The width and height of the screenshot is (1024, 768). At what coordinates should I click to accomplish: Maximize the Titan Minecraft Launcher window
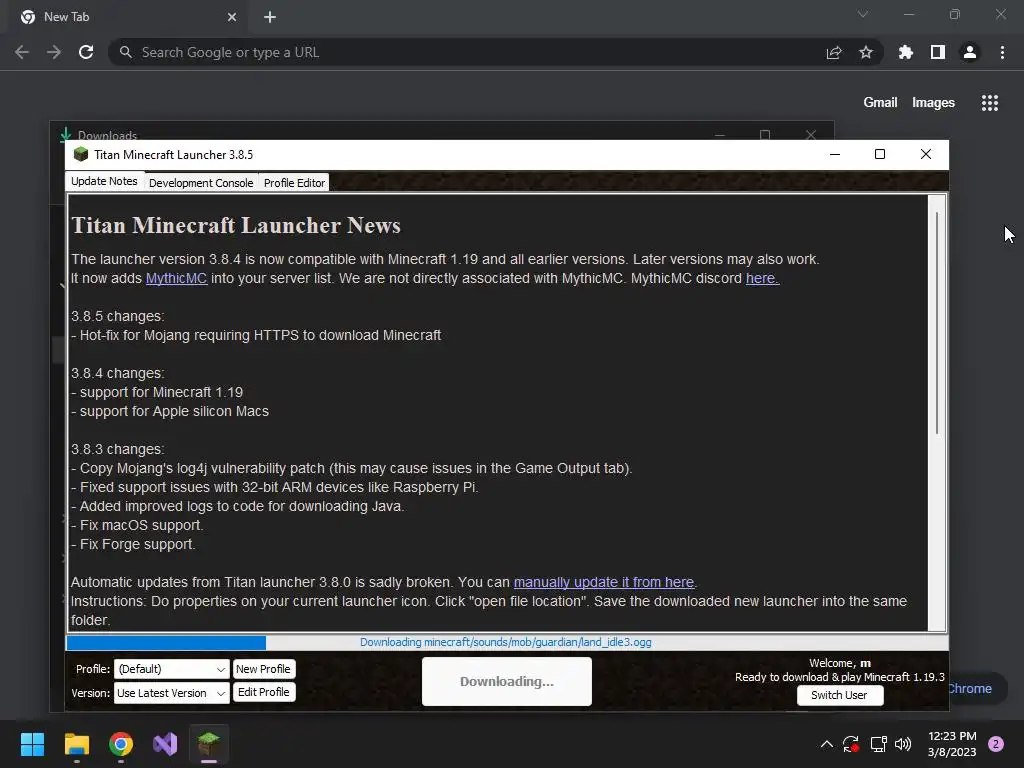click(880, 154)
